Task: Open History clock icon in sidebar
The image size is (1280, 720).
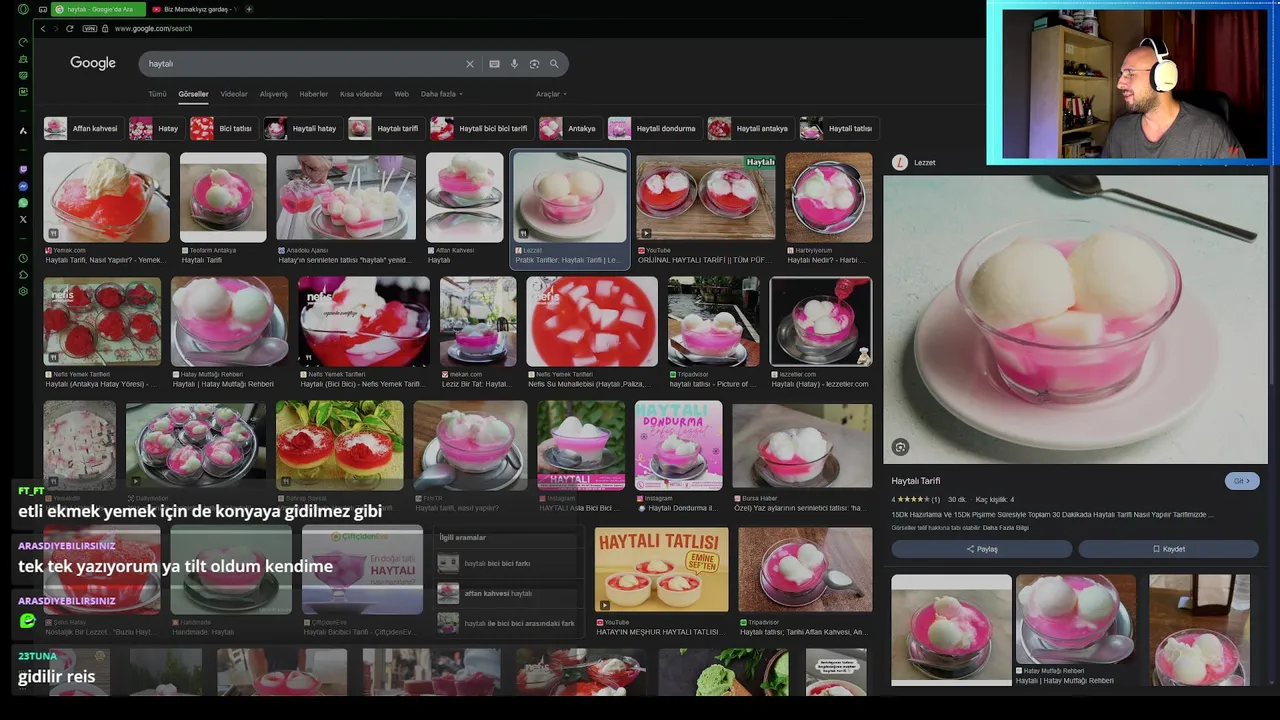Action: click(23, 258)
